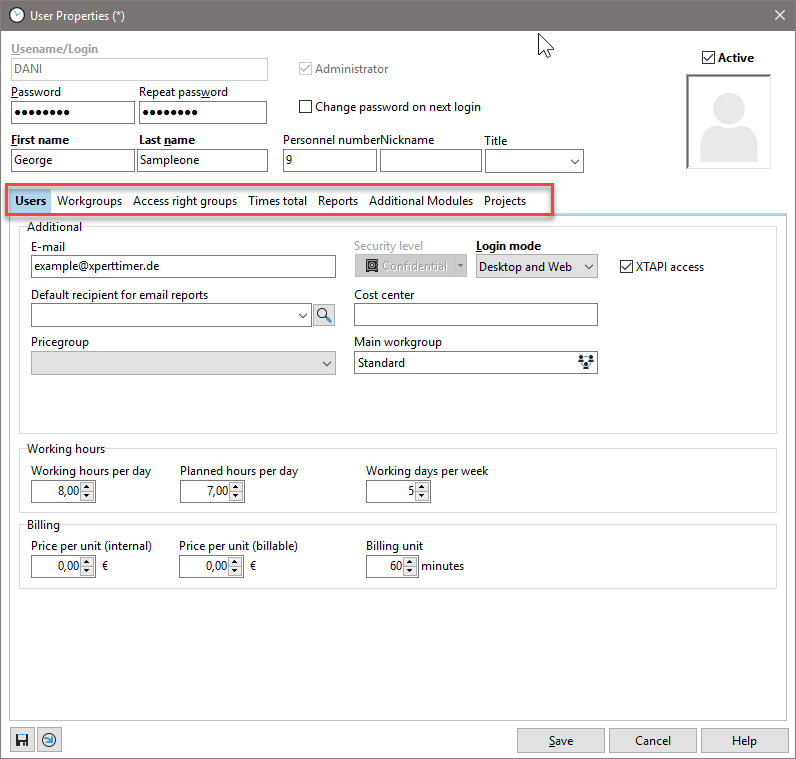The height and width of the screenshot is (759, 796).
Task: Switch to the Workgroups tab
Action: click(x=89, y=201)
